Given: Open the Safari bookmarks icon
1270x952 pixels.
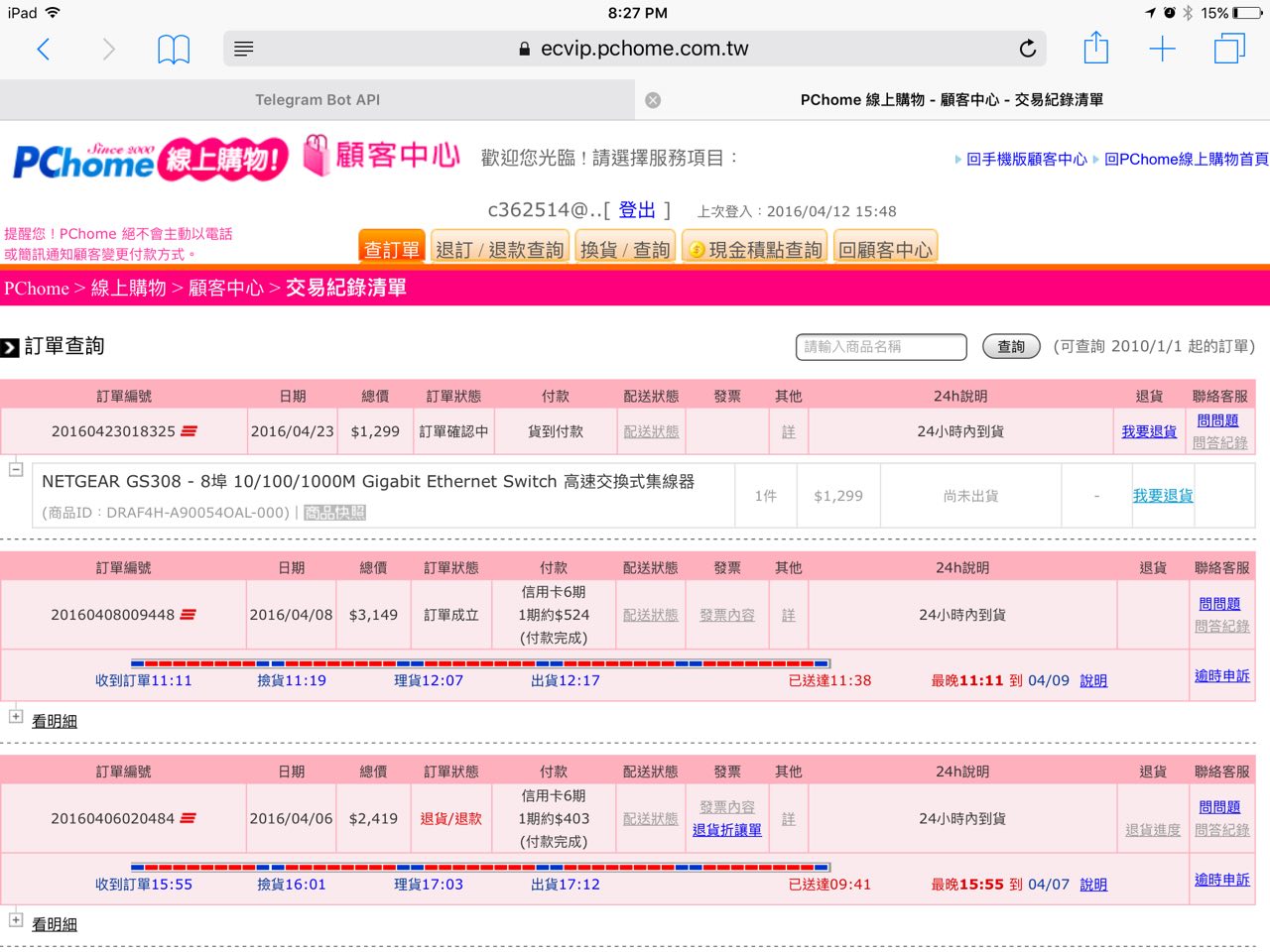Looking at the screenshot, I should click(x=174, y=49).
